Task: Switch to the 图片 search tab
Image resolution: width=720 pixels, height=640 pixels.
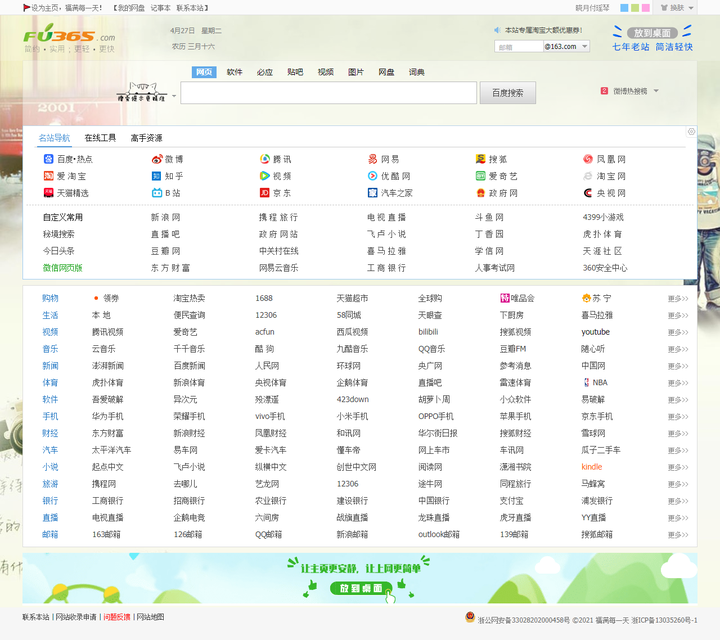Action: (355, 72)
